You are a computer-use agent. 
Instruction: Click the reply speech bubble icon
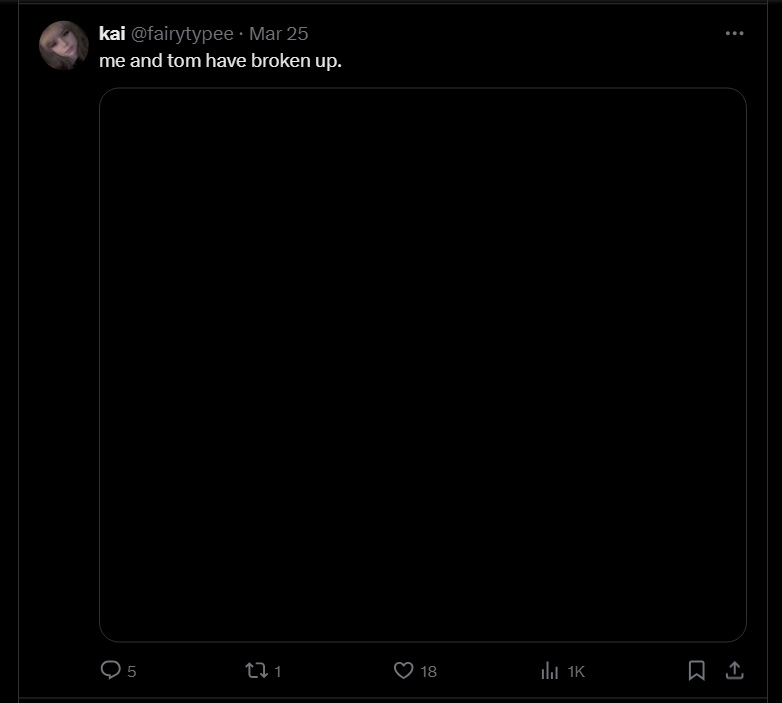pos(110,670)
